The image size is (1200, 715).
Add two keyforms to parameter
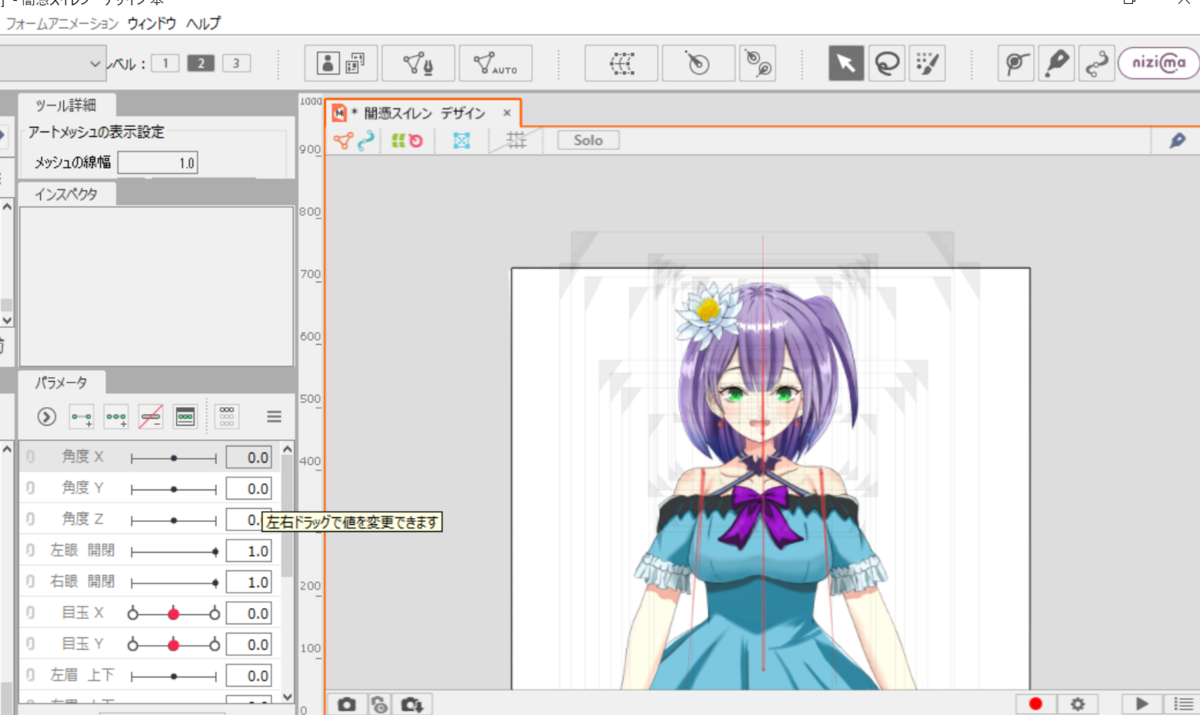81,417
